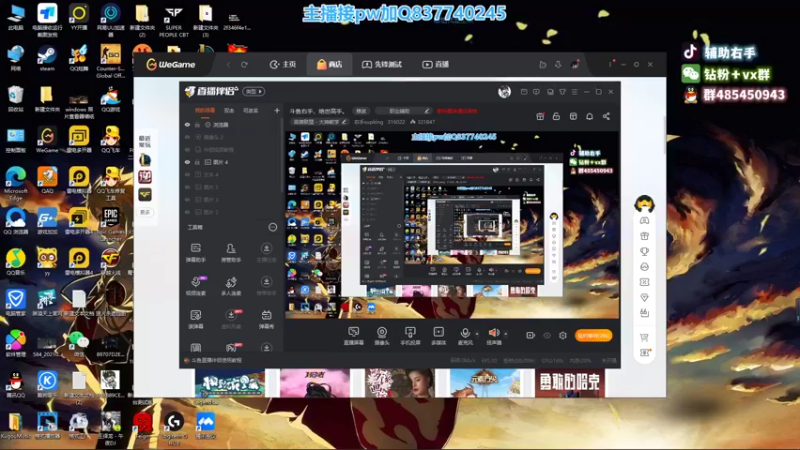Click the WeGame logo

[170, 65]
